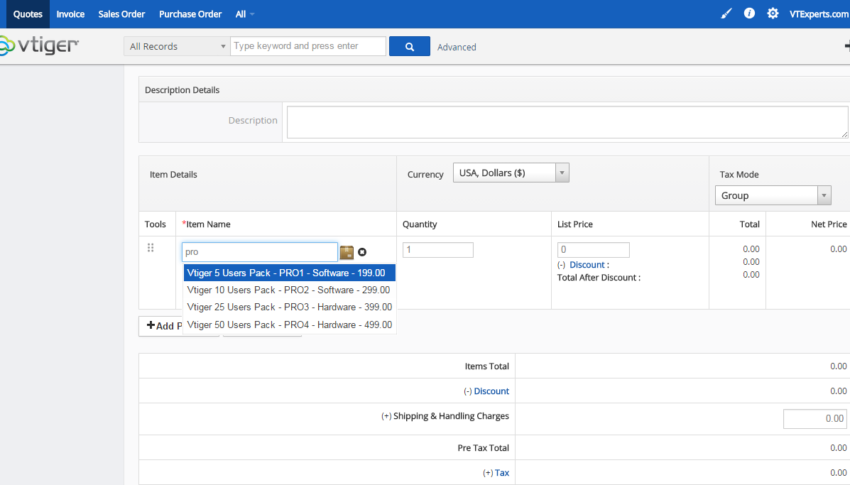
Task: Clear the item with the round remove icon
Action: 362,252
